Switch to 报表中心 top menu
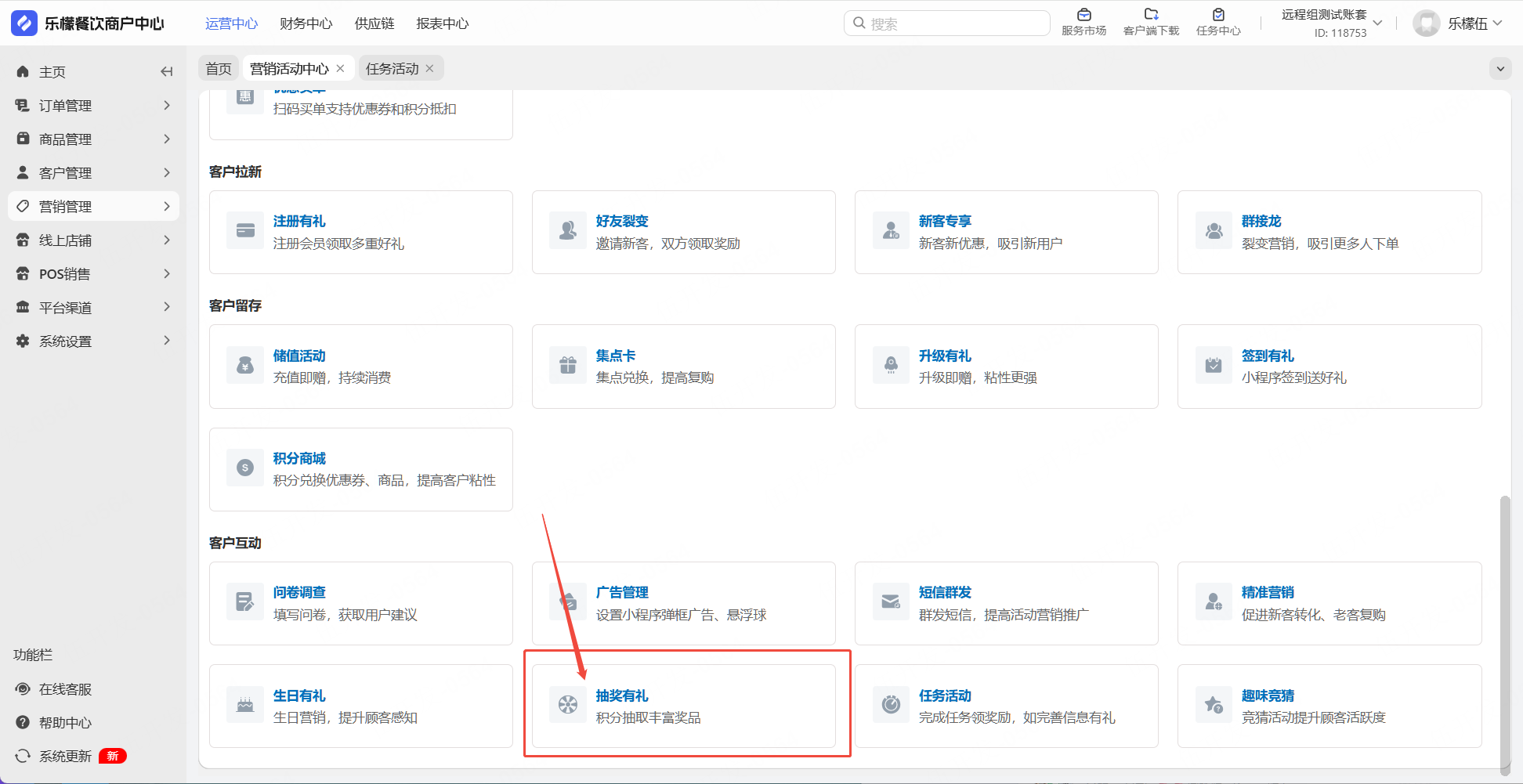This screenshot has width=1523, height=784. pos(443,23)
